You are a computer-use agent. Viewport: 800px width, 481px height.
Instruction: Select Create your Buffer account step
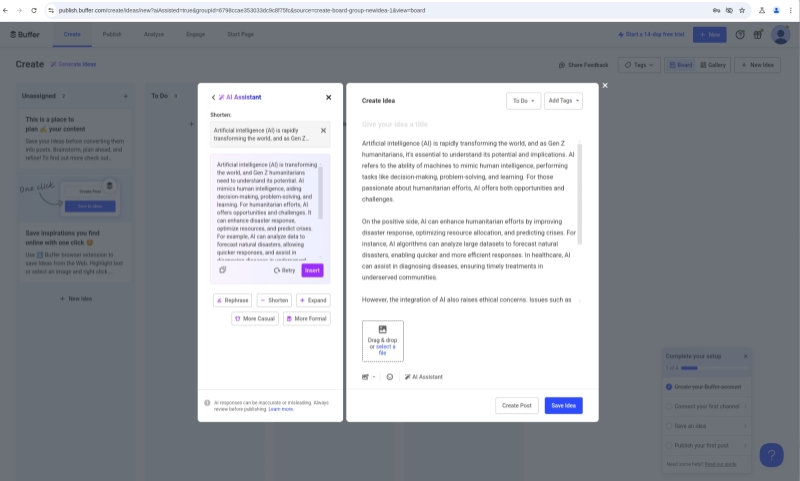click(708, 386)
